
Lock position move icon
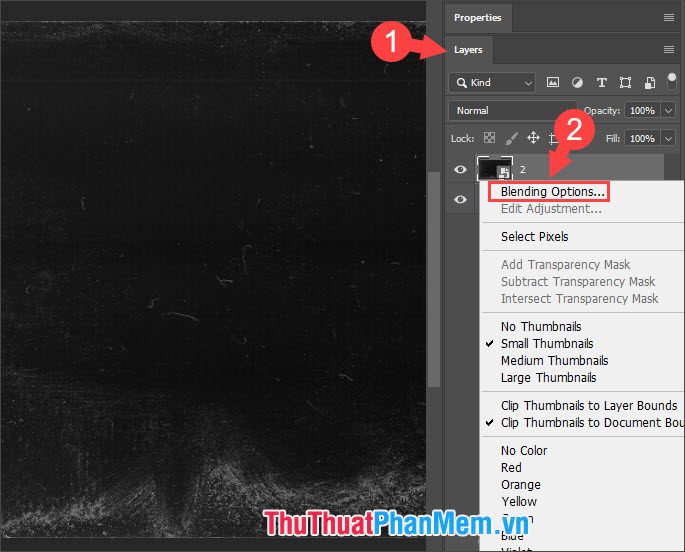(534, 138)
